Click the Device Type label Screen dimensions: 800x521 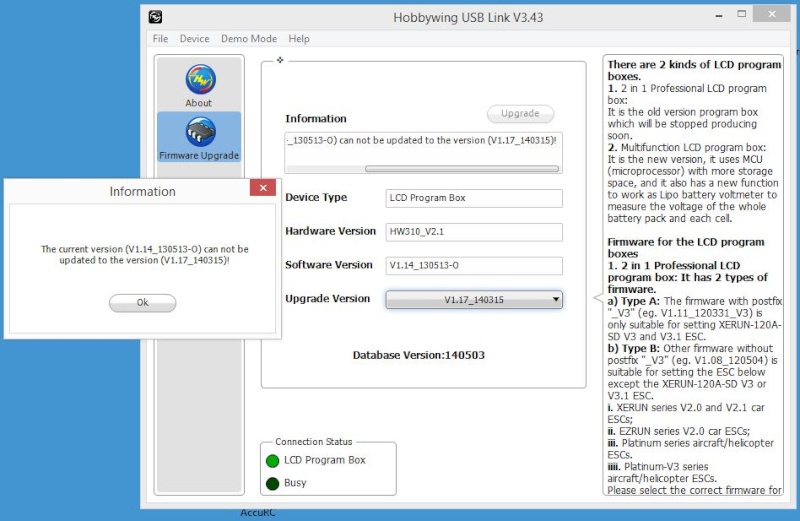[x=316, y=197]
